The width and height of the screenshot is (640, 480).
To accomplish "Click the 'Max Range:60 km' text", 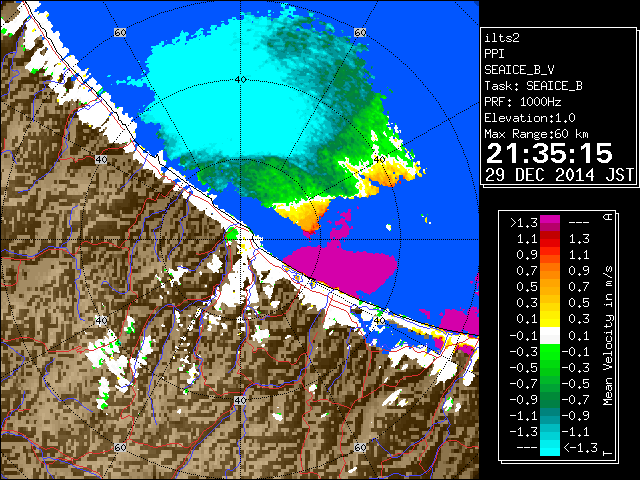I will (x=536, y=134).
